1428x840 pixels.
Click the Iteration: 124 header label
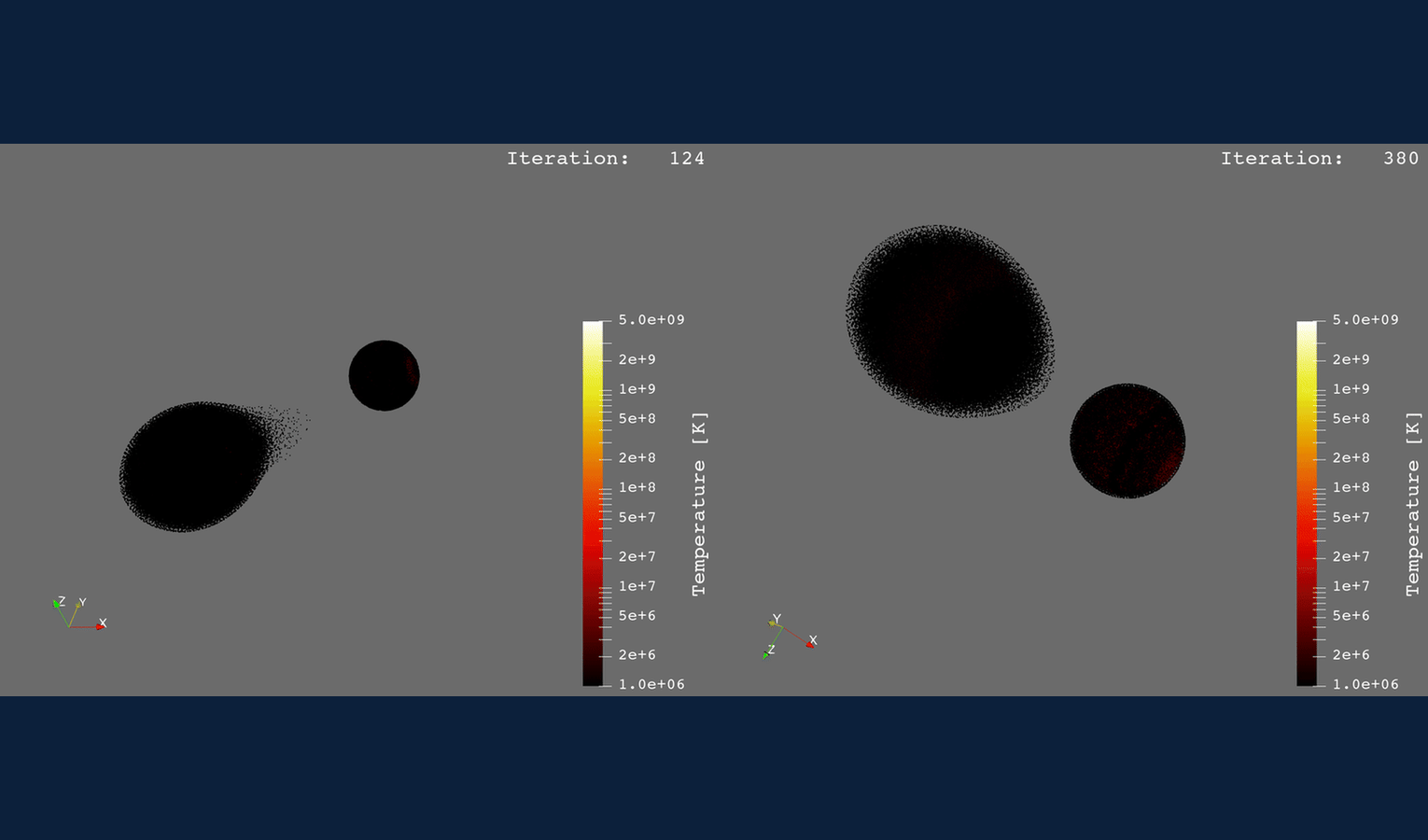[x=606, y=158]
